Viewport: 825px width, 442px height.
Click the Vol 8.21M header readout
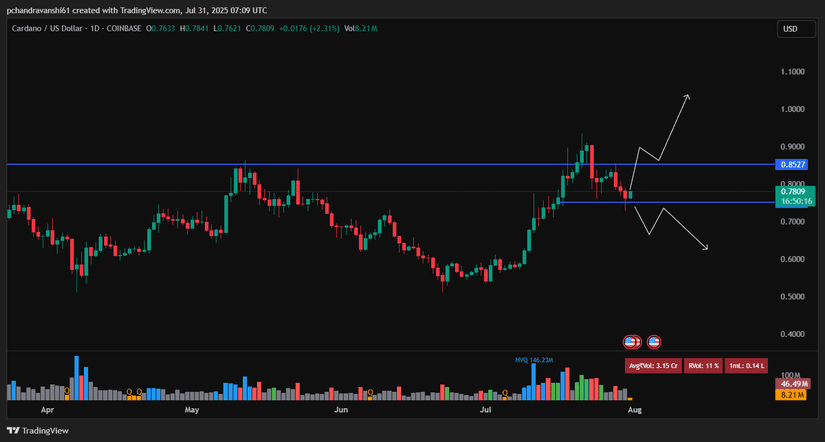360,28
